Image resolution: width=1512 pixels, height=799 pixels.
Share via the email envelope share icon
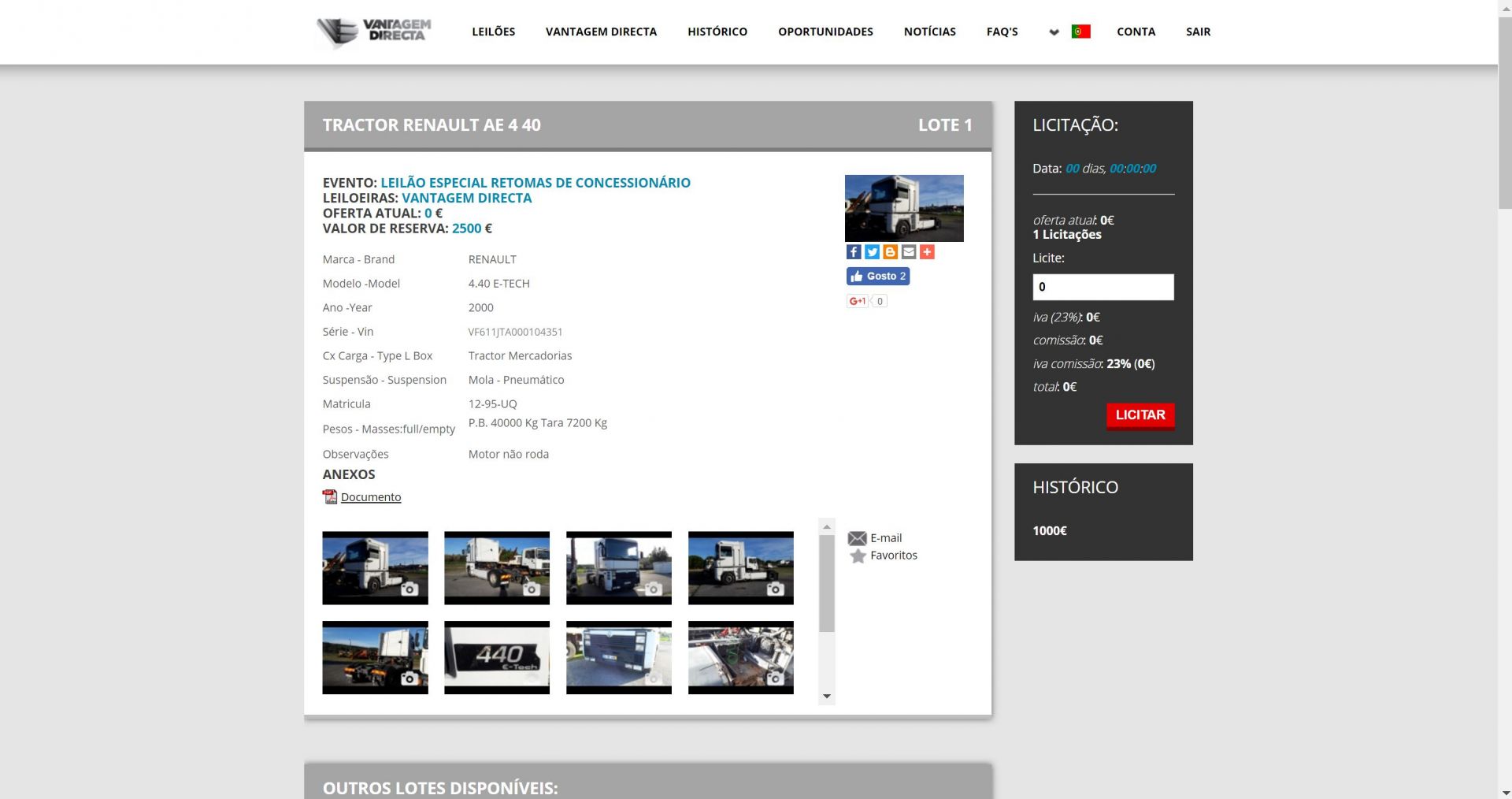coord(909,252)
